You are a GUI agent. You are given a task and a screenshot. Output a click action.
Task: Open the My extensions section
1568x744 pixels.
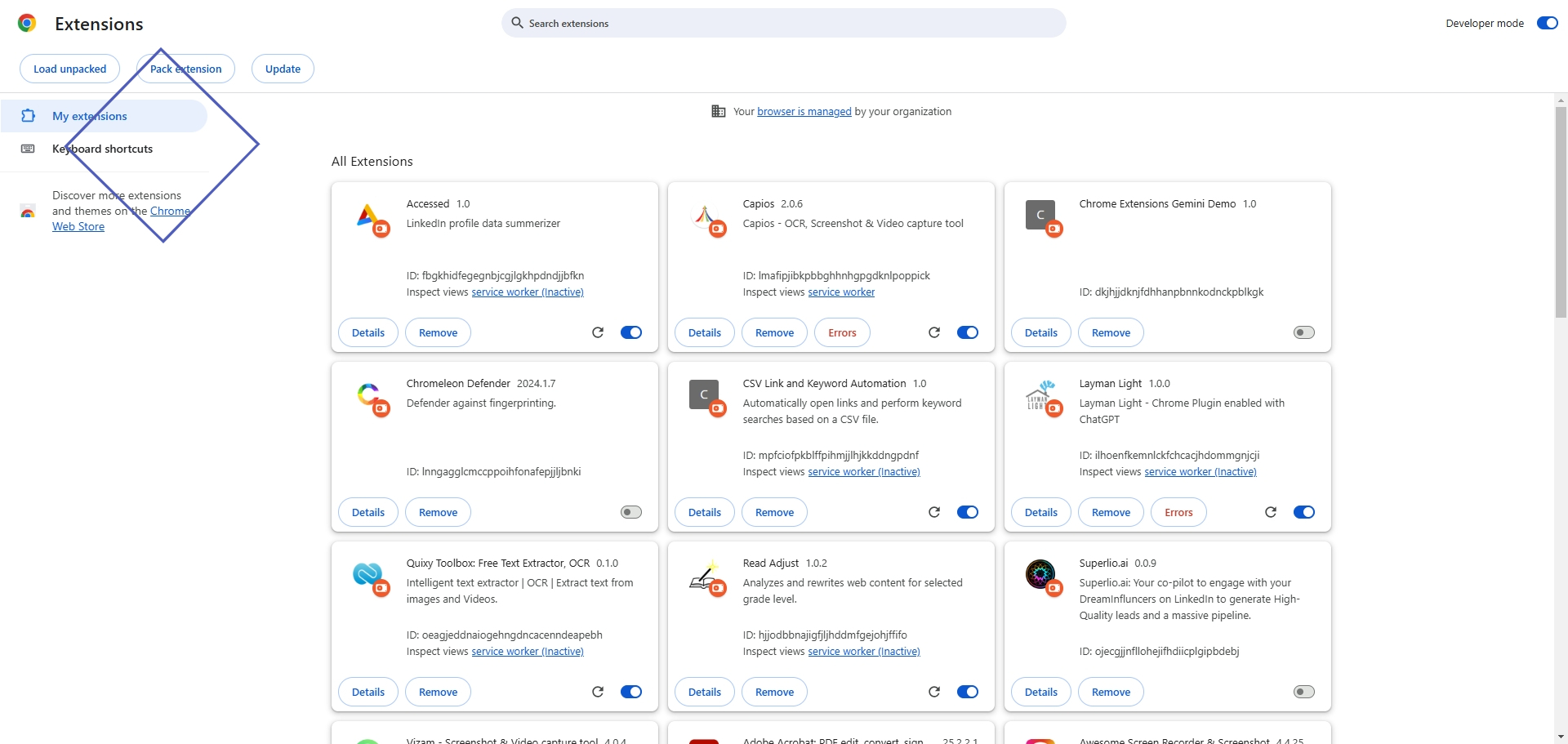pos(104,116)
